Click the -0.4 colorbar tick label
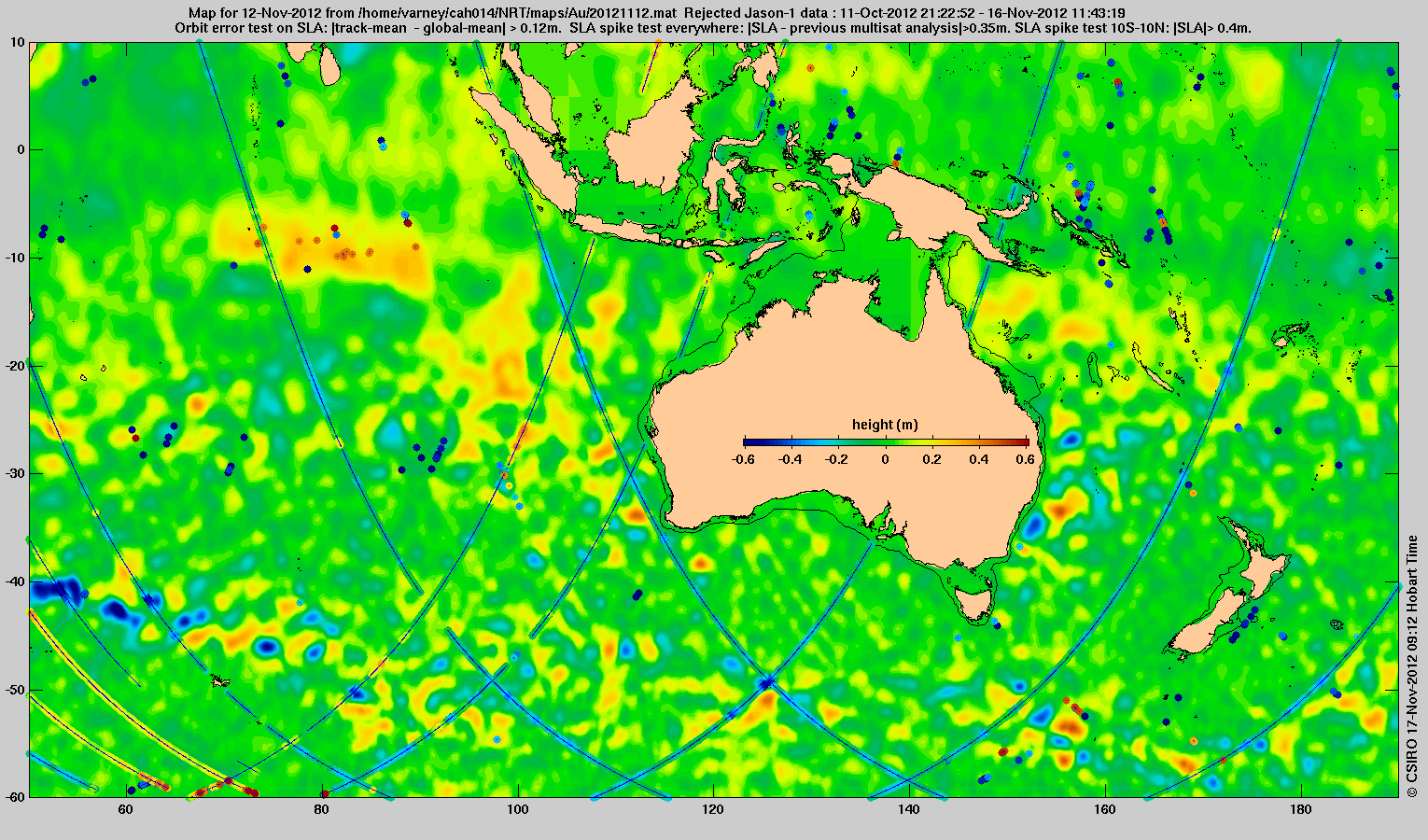This screenshot has height=840, width=1428. coord(791,459)
